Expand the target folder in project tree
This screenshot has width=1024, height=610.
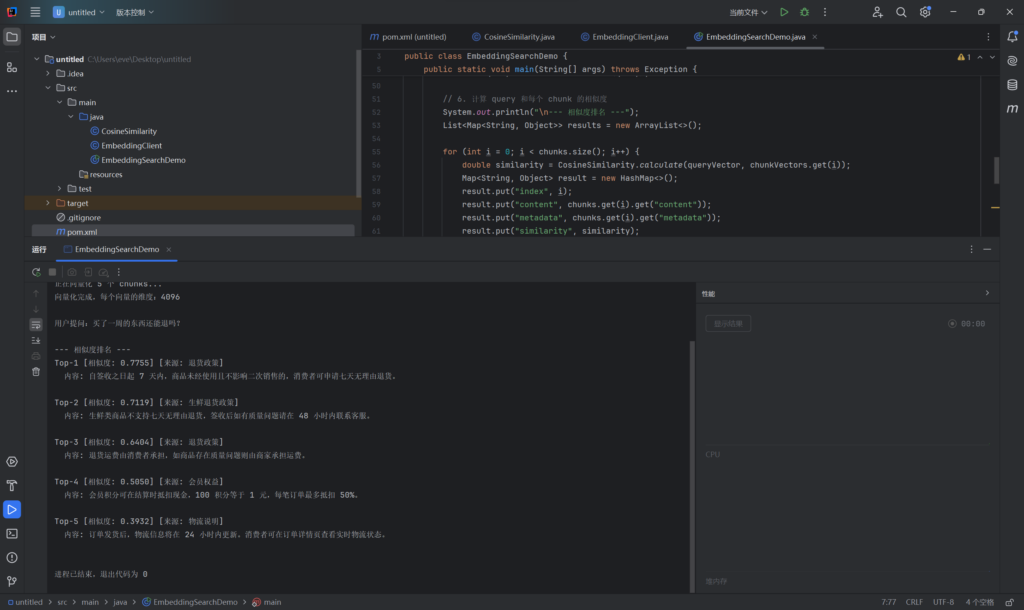pos(47,203)
